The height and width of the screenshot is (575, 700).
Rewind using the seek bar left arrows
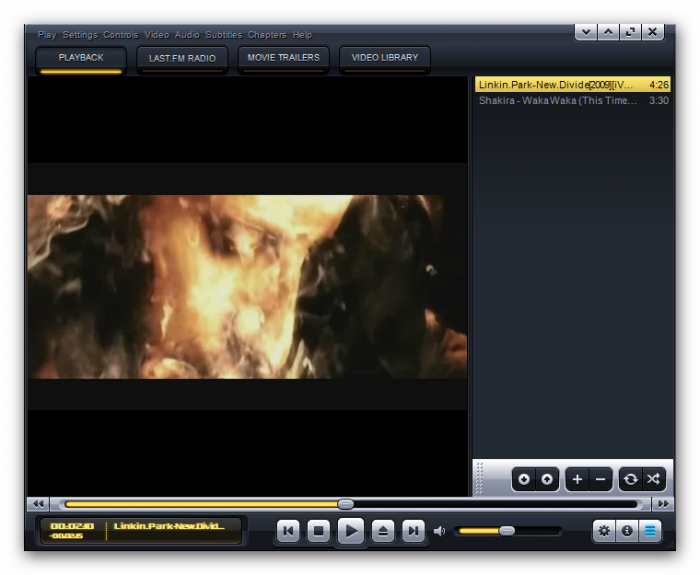pyautogui.click(x=38, y=504)
